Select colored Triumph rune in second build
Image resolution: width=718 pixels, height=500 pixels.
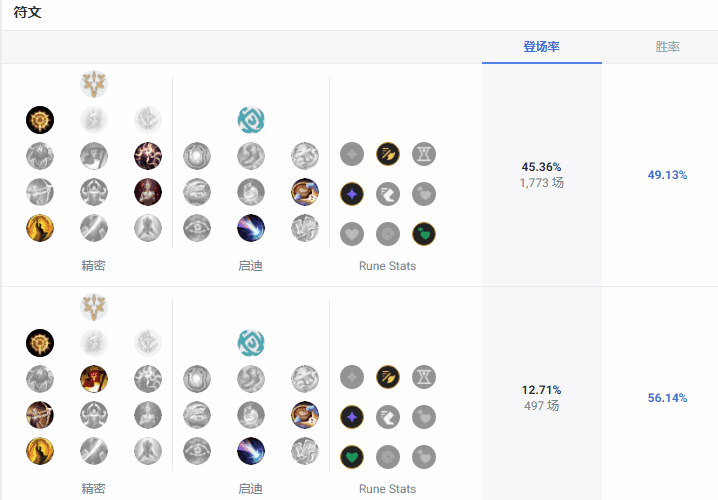click(x=94, y=379)
